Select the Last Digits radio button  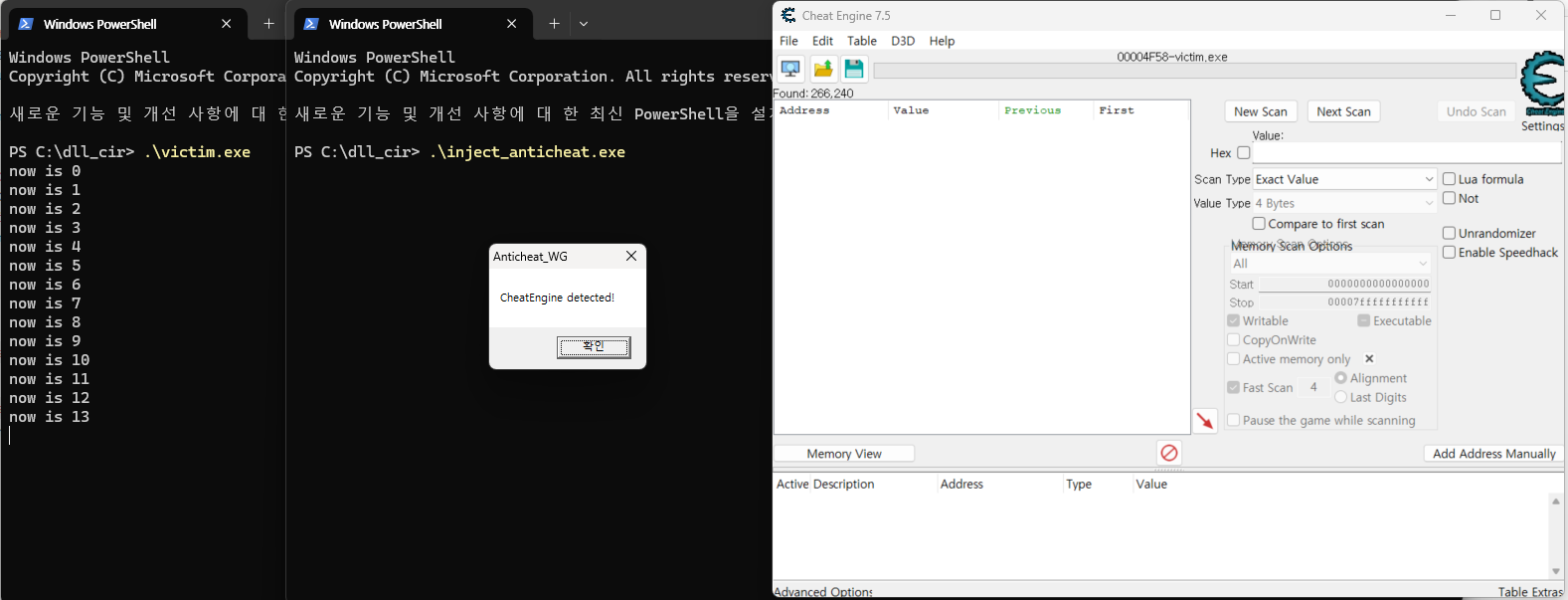[1340, 397]
